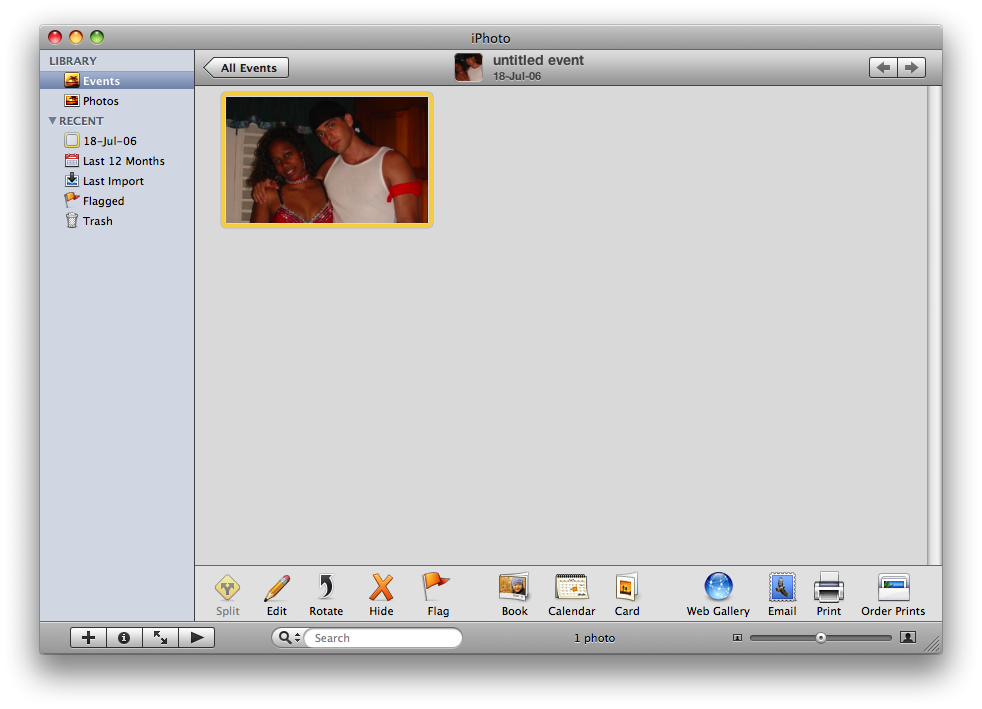Viewport: 982px width, 709px height.
Task: Click Order Prints
Action: click(x=893, y=588)
